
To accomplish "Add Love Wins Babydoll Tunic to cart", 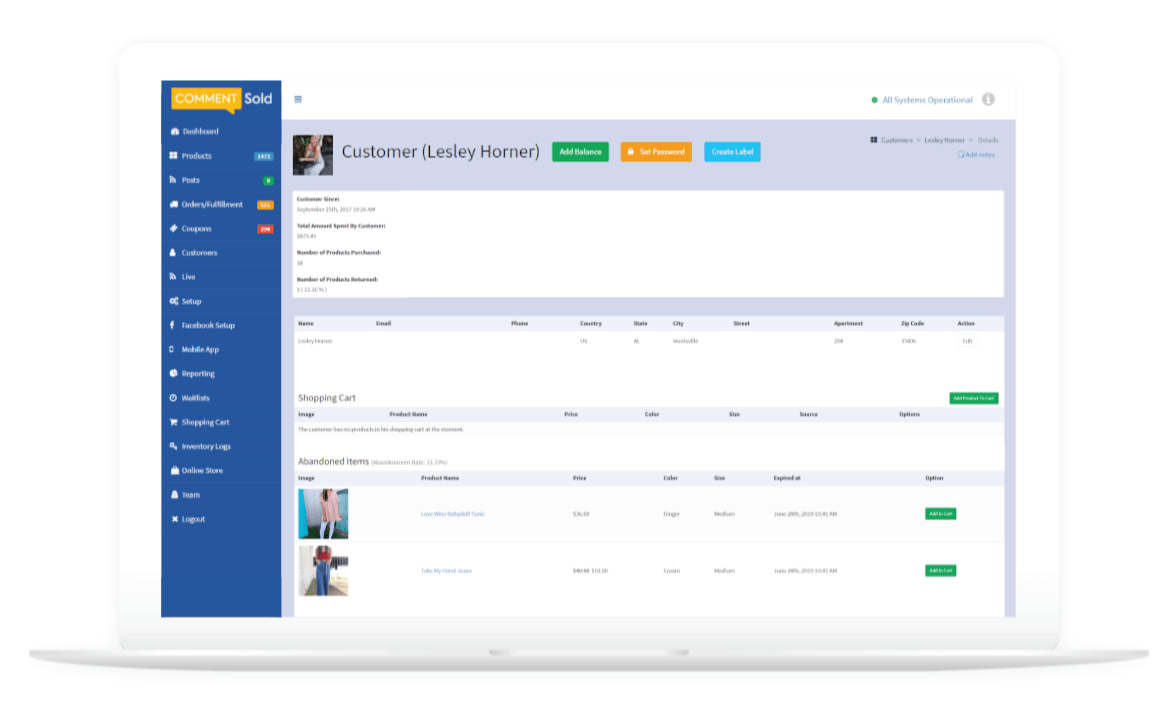I will pos(940,514).
